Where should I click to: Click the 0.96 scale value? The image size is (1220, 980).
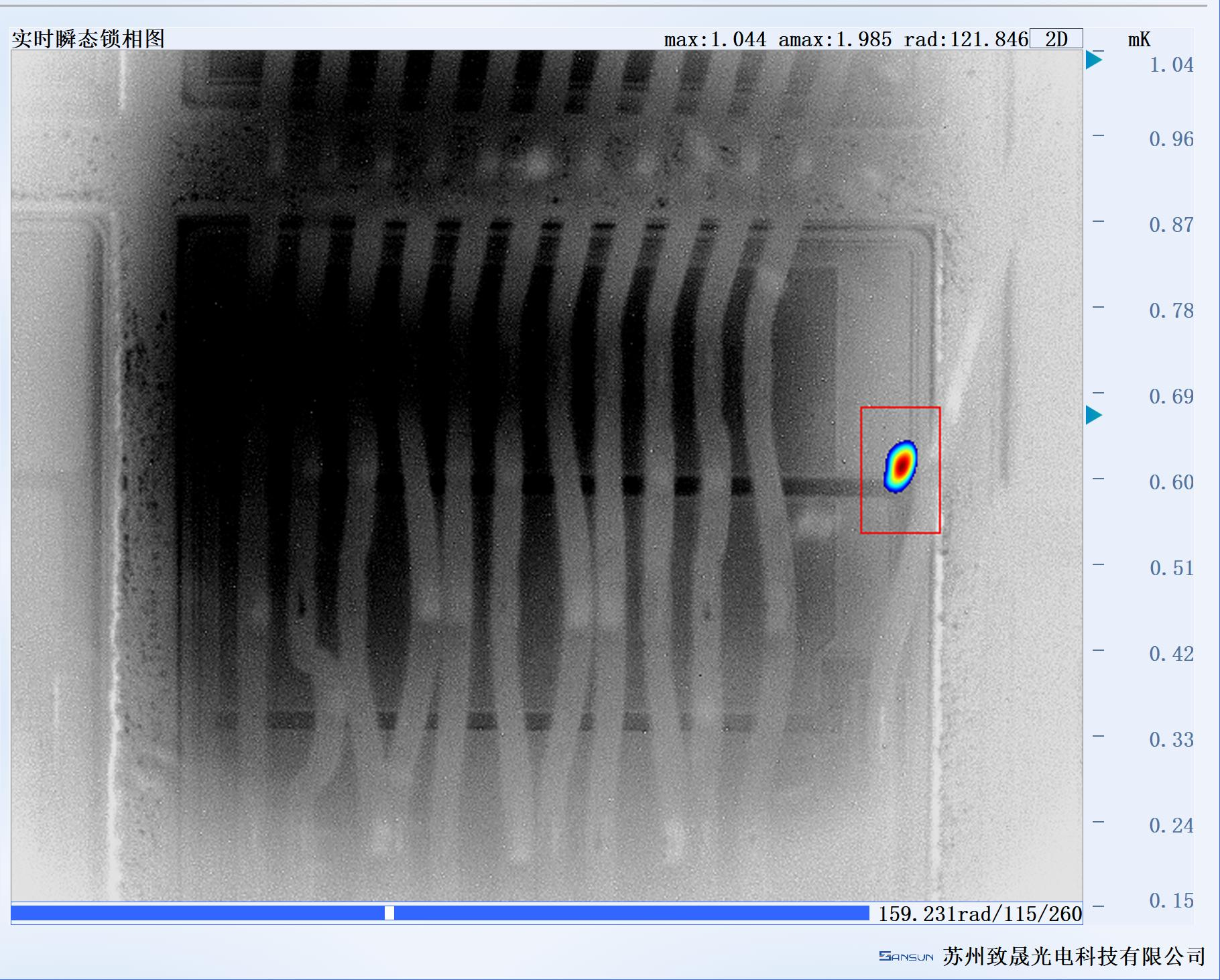pos(1171,139)
